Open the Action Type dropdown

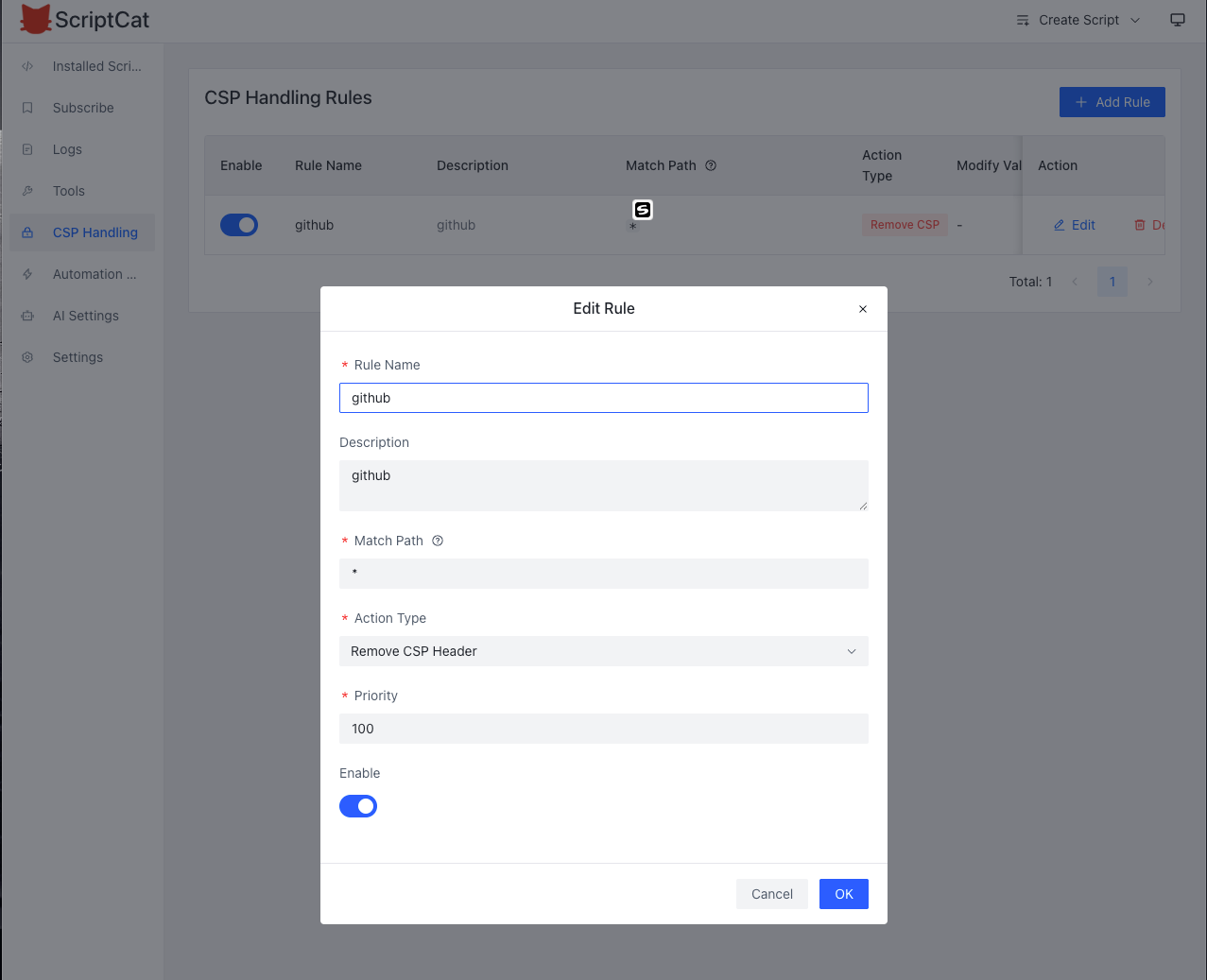click(603, 651)
